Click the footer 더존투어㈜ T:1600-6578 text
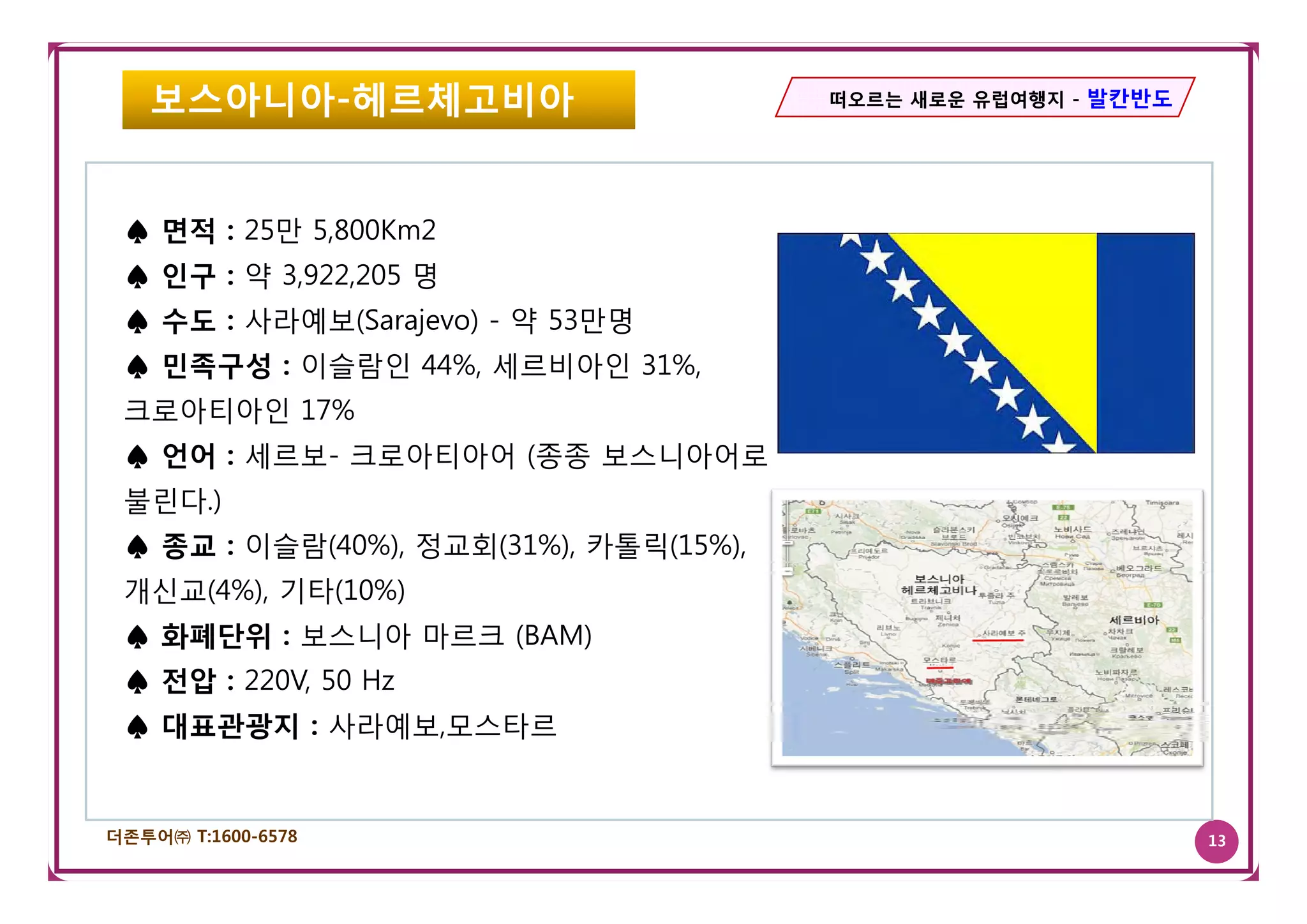1307x924 pixels. click(202, 837)
